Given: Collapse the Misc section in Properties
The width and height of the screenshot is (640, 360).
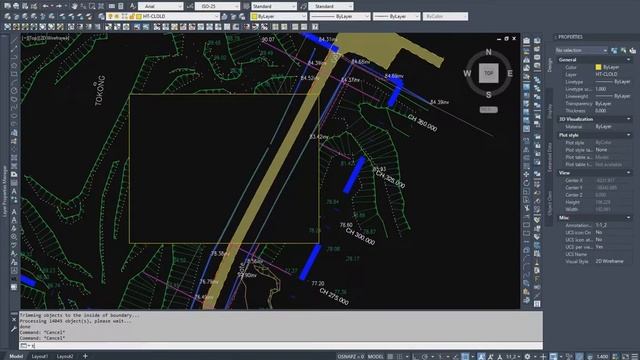Looking at the screenshot, I should point(629,218).
